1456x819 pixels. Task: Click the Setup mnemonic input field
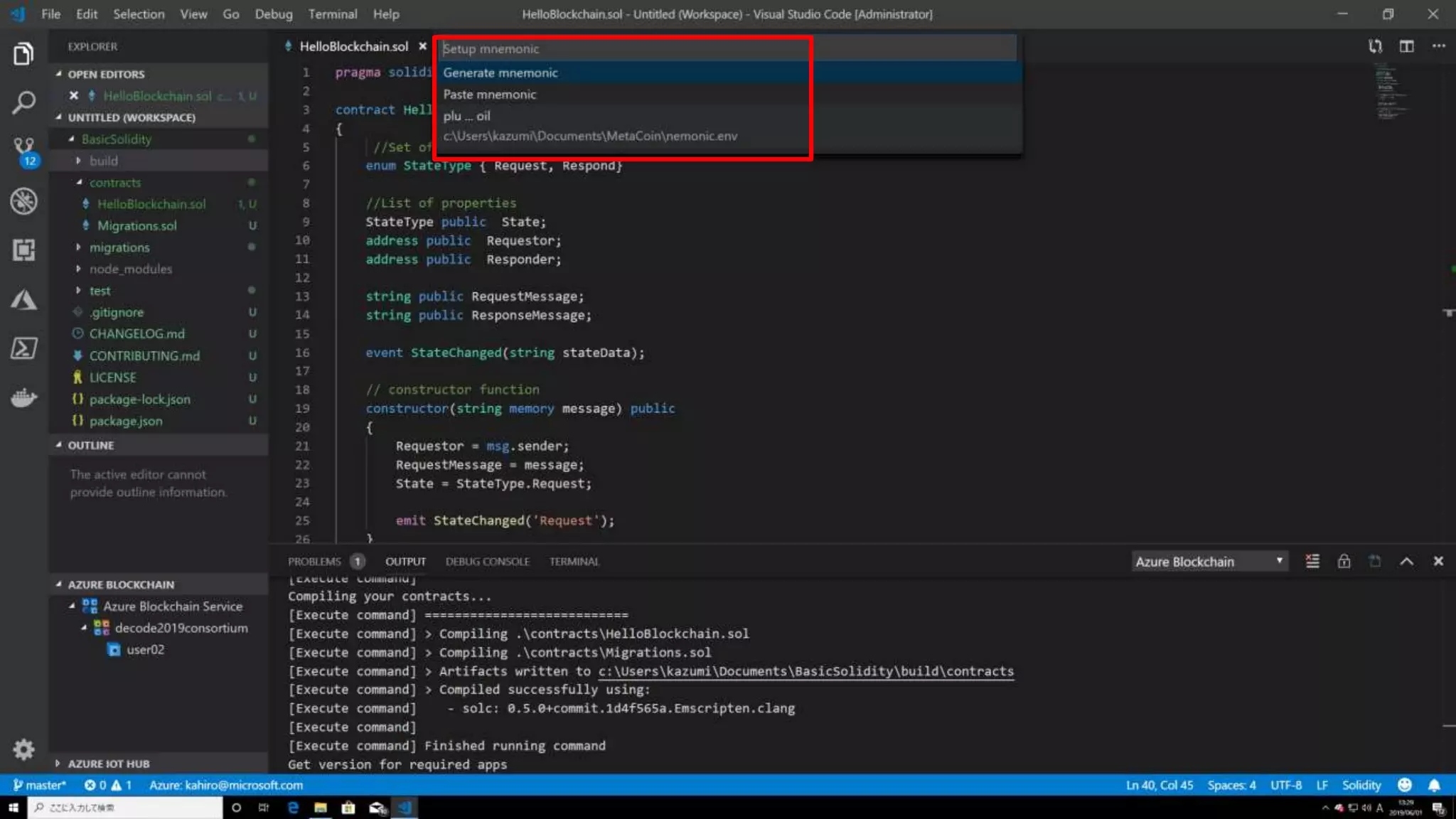coord(725,49)
